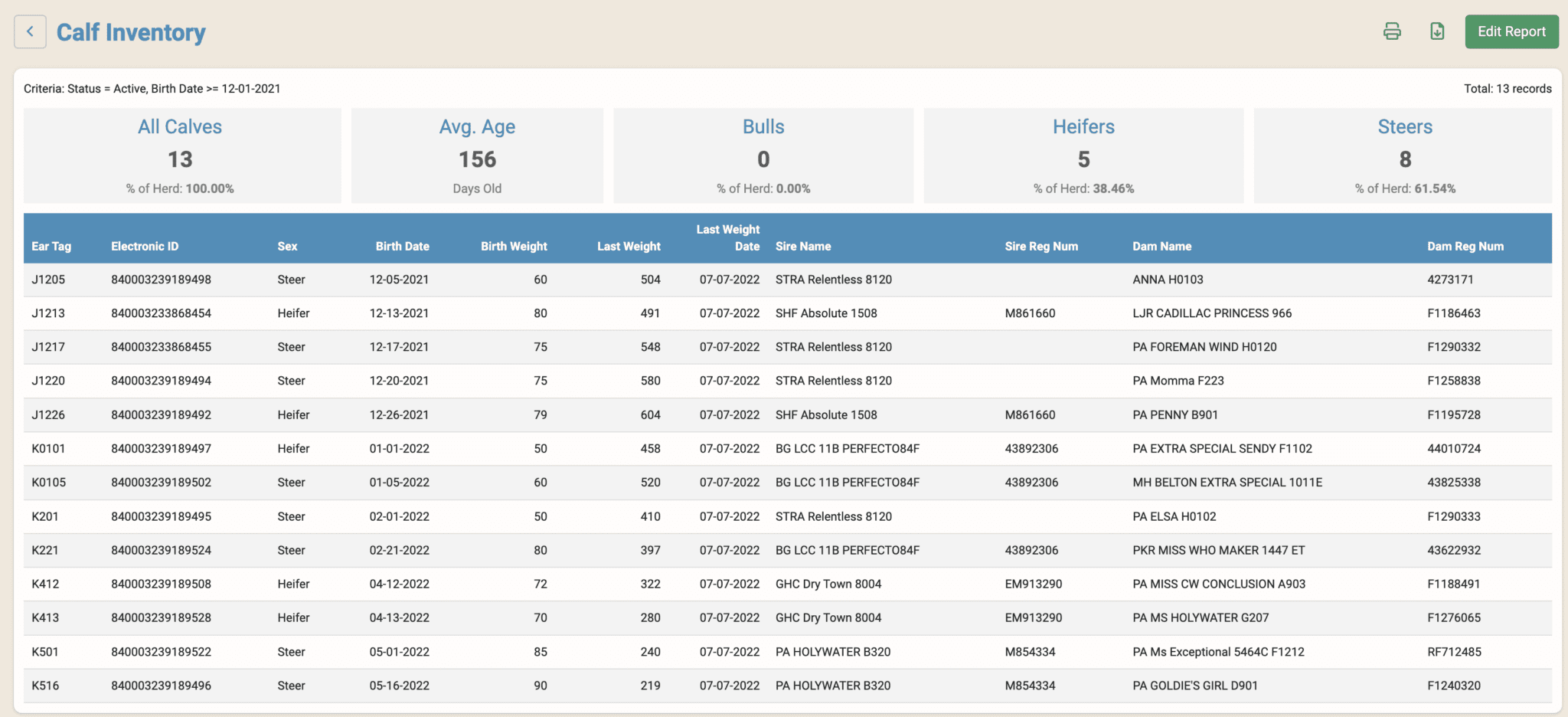The image size is (1568, 717).
Task: Select the All Calves summary card
Action: pos(181,156)
